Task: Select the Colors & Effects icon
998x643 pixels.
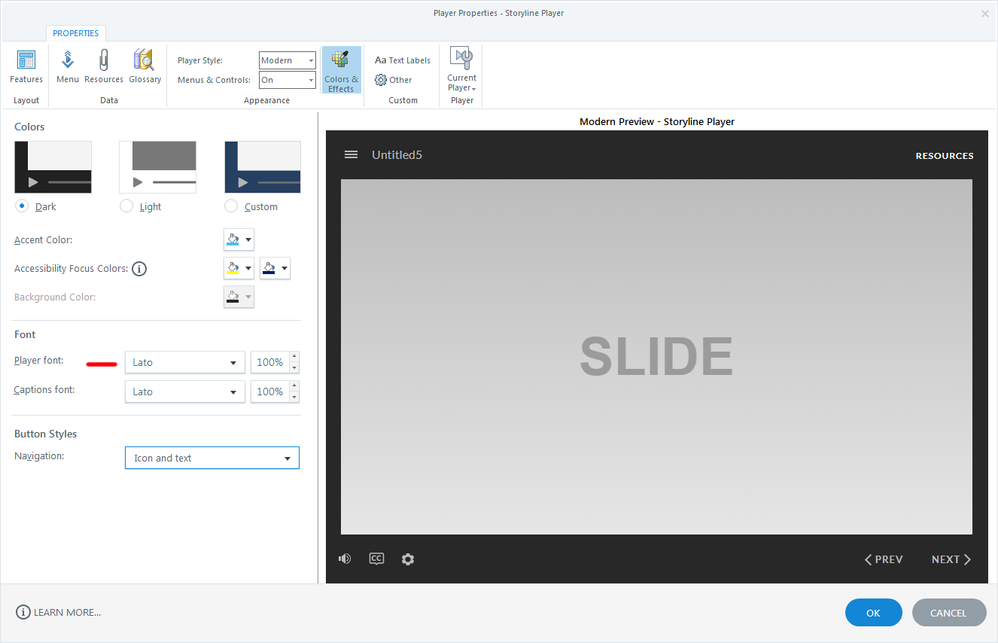Action: tap(341, 70)
